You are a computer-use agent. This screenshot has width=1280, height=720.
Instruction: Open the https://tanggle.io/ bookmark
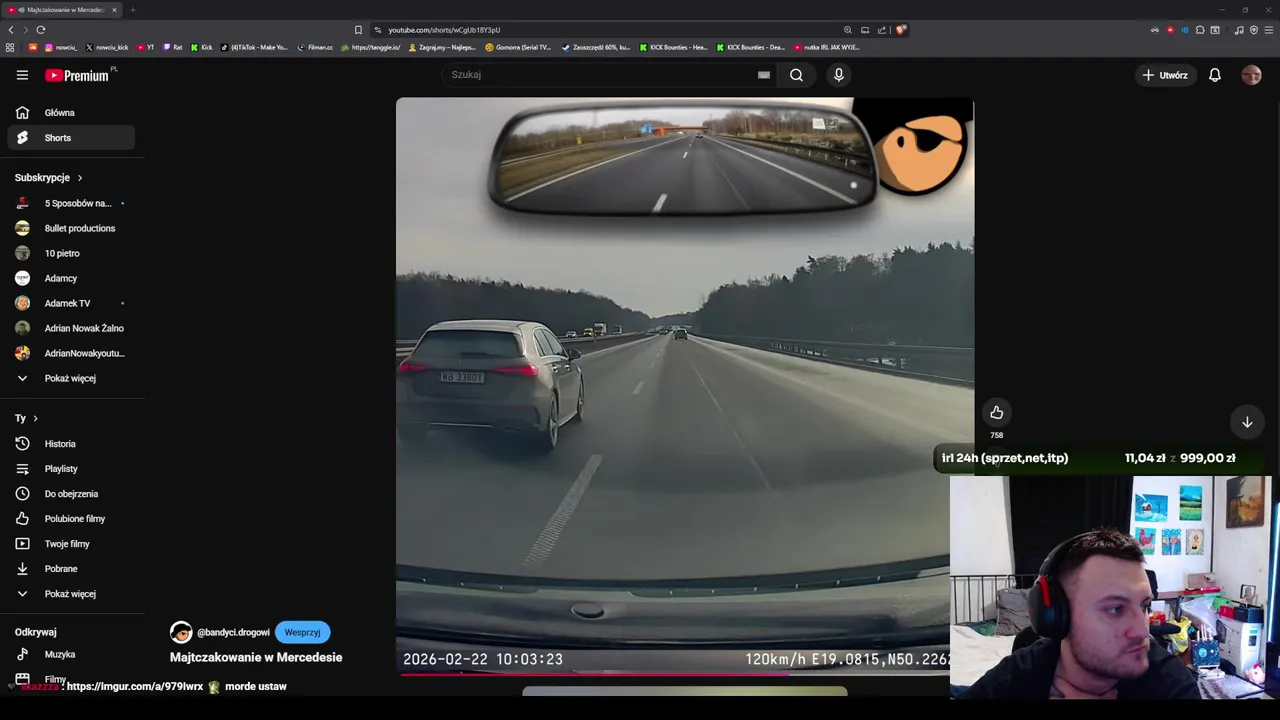point(370,47)
